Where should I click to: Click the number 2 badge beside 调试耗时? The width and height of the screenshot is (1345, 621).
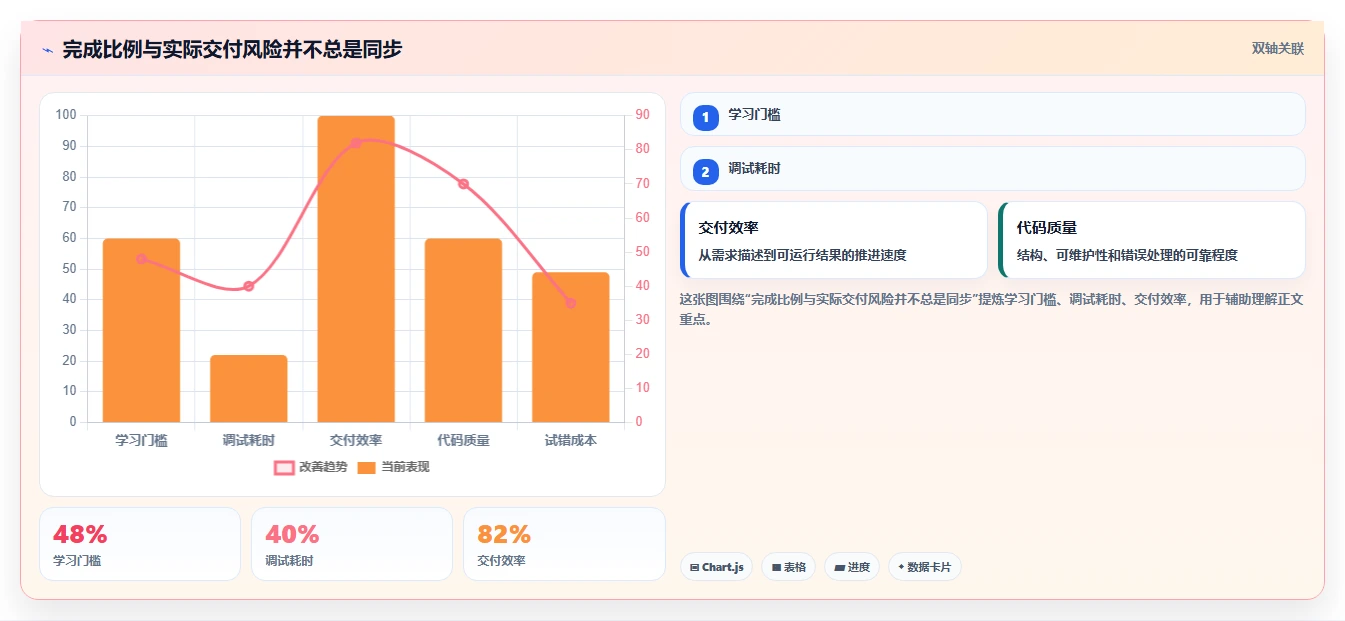(705, 172)
